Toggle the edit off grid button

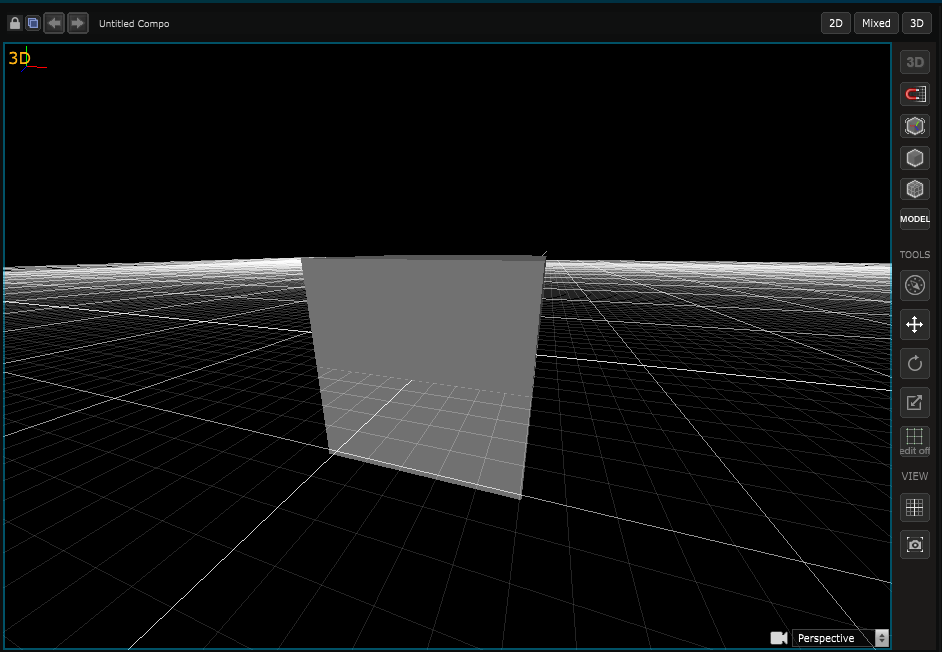915,441
